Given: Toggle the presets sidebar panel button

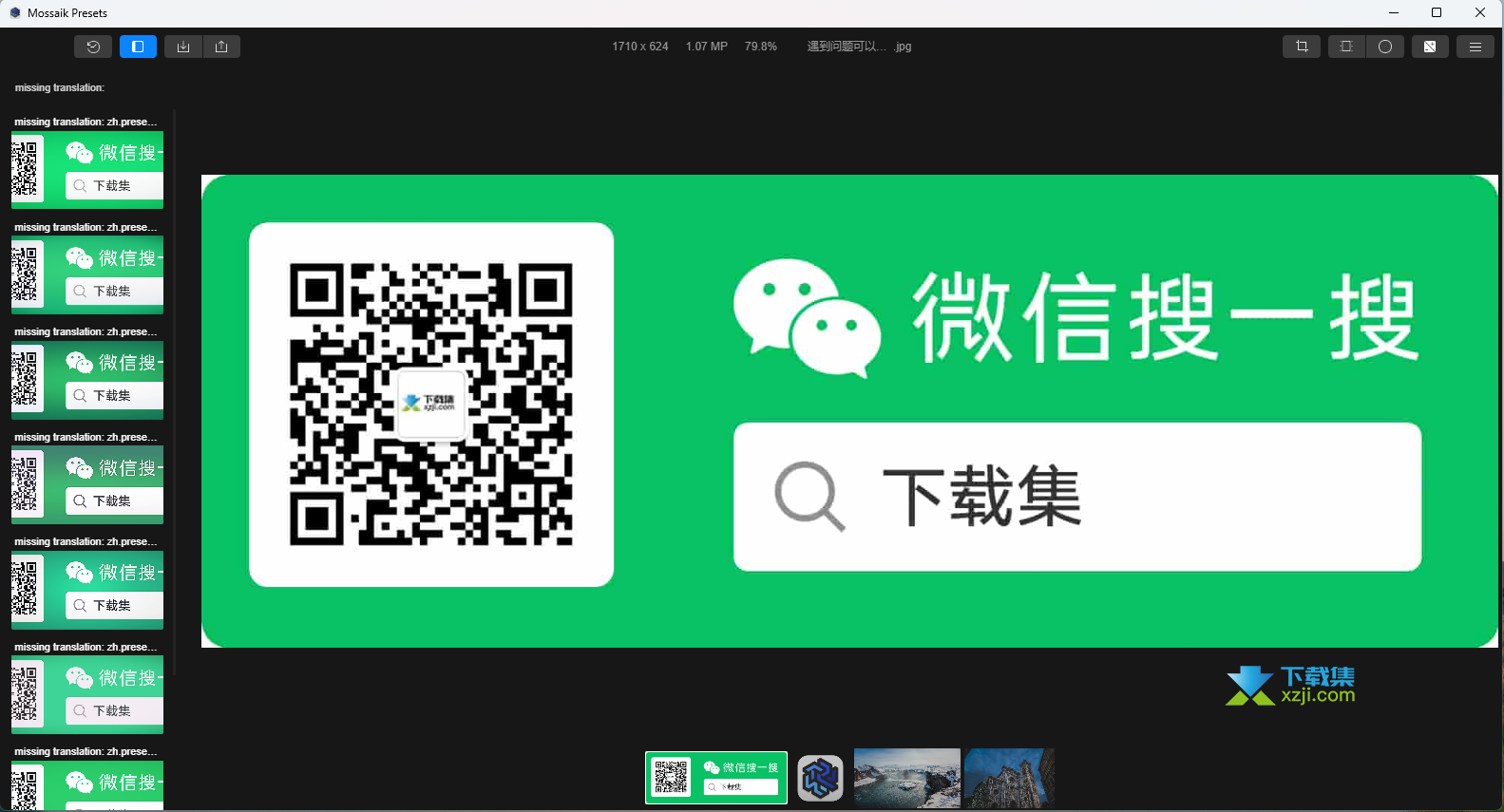Looking at the screenshot, I should (x=138, y=47).
